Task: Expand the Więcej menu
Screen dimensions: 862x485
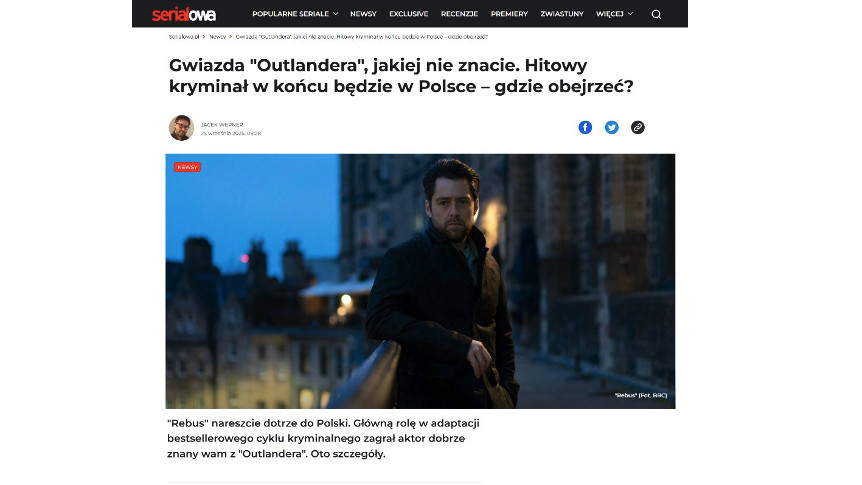Action: coord(614,14)
